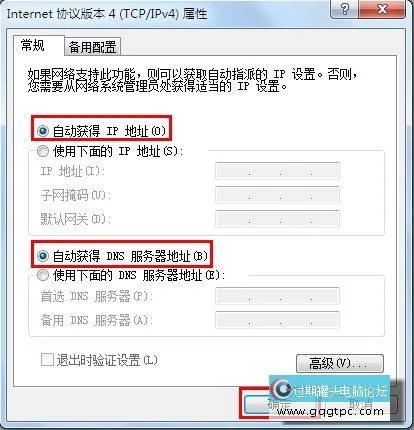Image resolution: width=414 pixels, height=430 pixels.
Task: Click the IP 地址 input field
Action: [277, 171]
